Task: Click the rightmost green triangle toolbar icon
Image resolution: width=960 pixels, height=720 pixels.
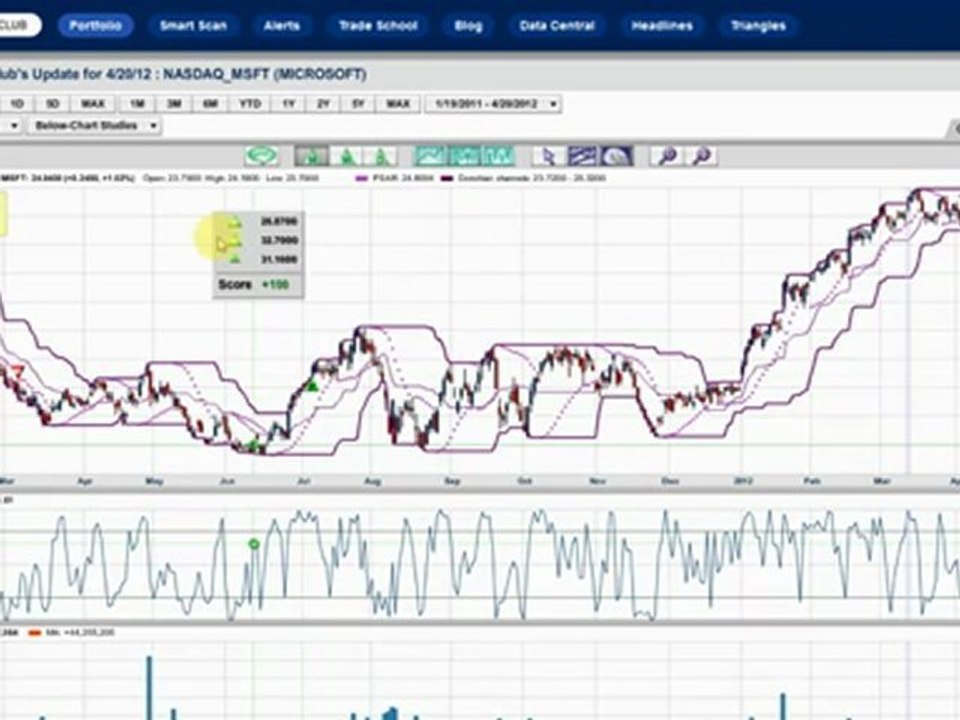Action: pos(381,157)
